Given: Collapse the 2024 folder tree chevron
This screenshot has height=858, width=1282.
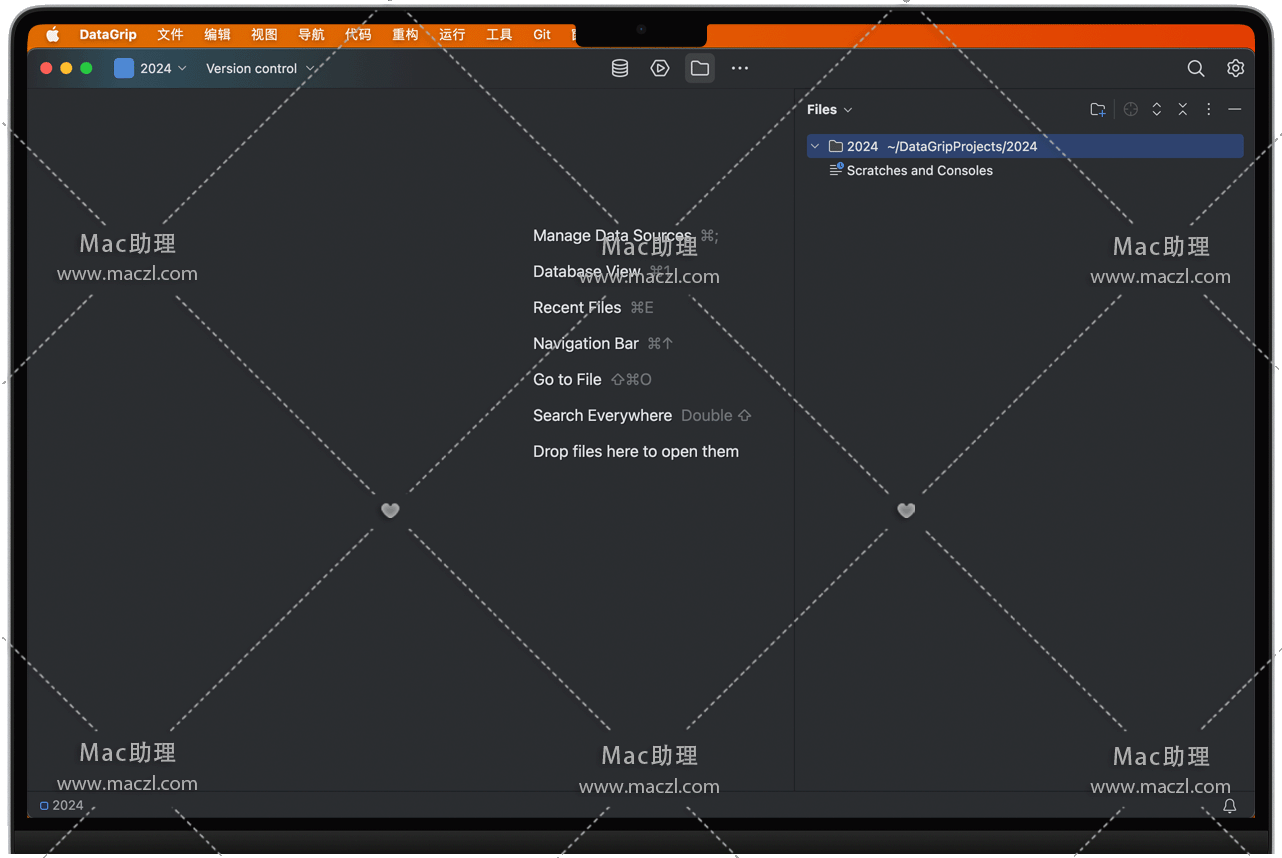Looking at the screenshot, I should click(815, 146).
